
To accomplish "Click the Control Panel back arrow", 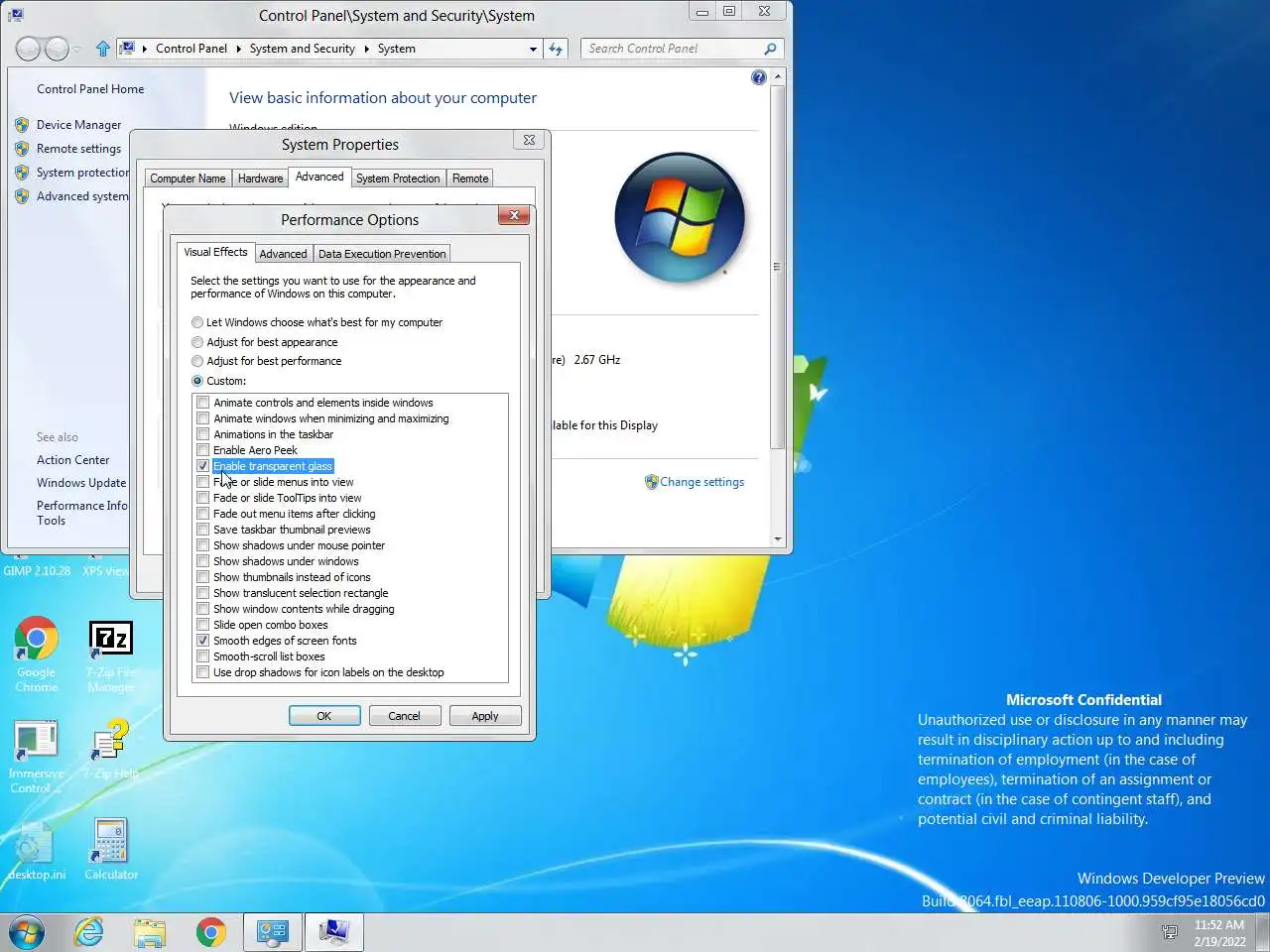I will coord(28,48).
